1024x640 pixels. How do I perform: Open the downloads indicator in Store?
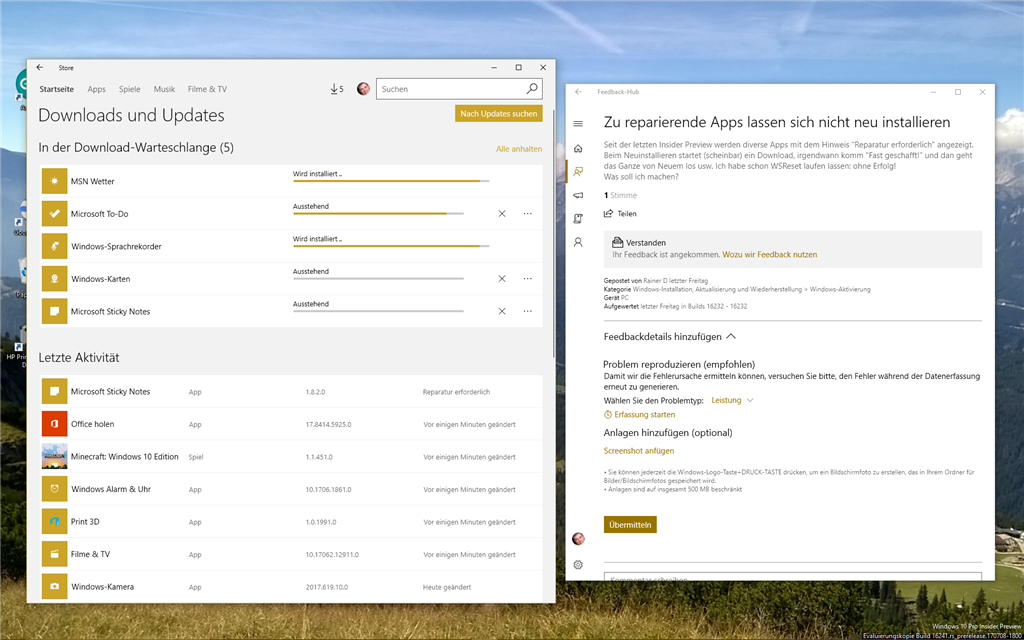click(336, 89)
